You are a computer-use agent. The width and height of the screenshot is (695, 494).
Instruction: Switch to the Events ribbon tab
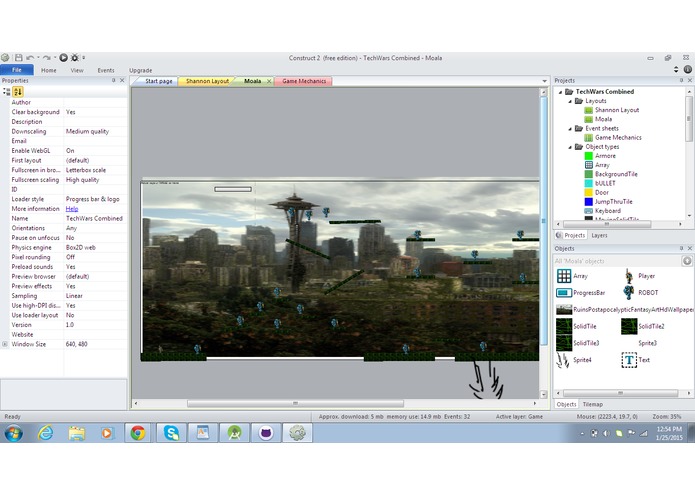tap(106, 70)
